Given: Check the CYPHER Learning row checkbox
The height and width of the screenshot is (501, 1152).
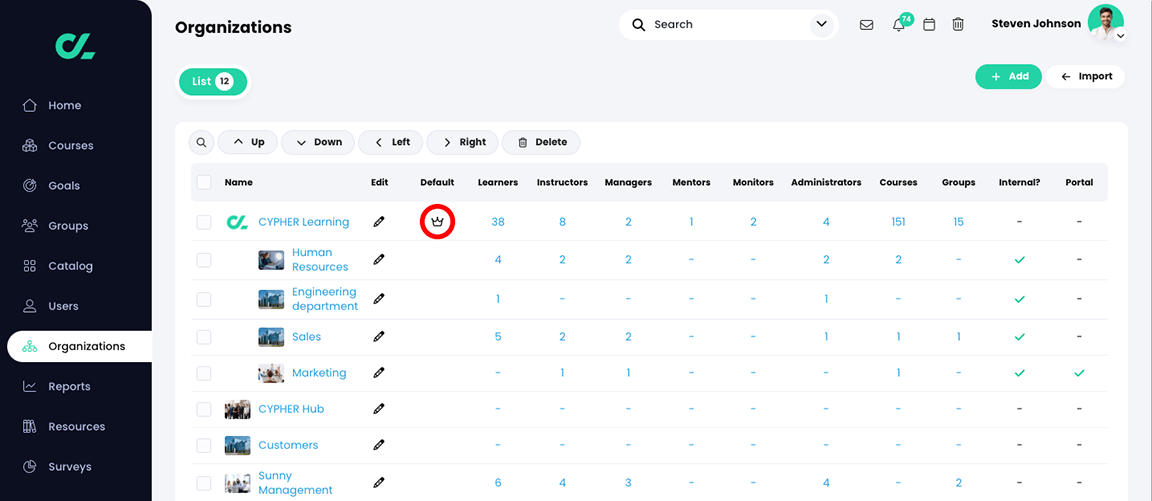Looking at the screenshot, I should [204, 222].
